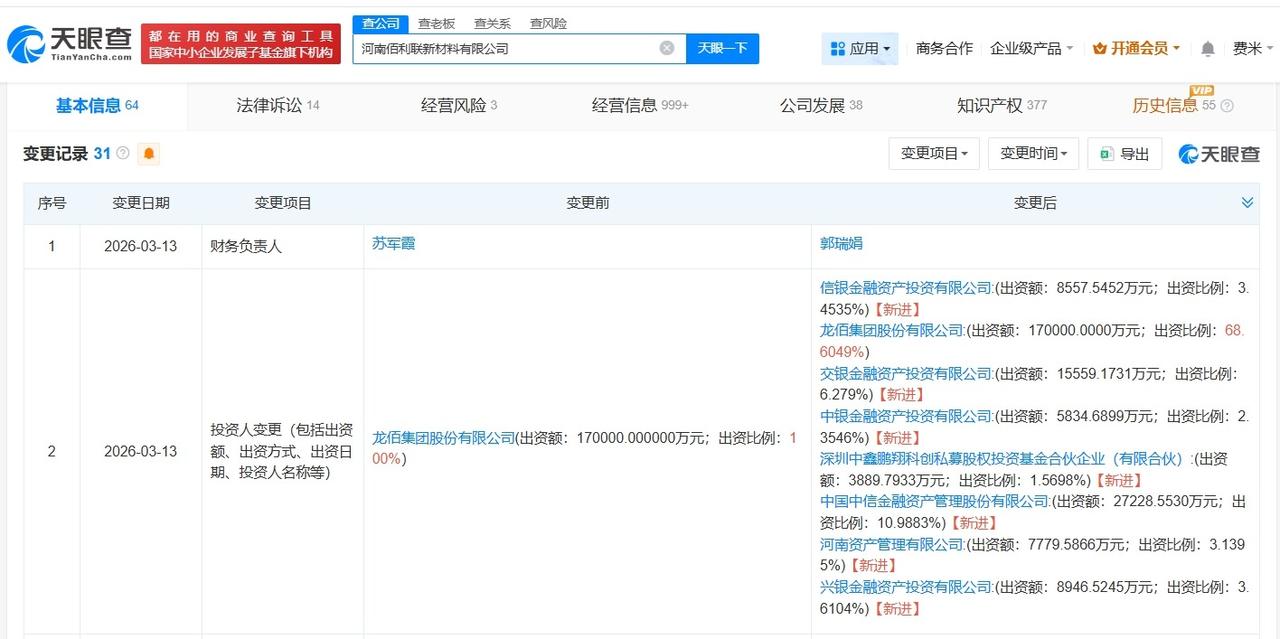Click the 天眼一下 search button
Viewport: 1280px width, 639px height.
[x=722, y=47]
